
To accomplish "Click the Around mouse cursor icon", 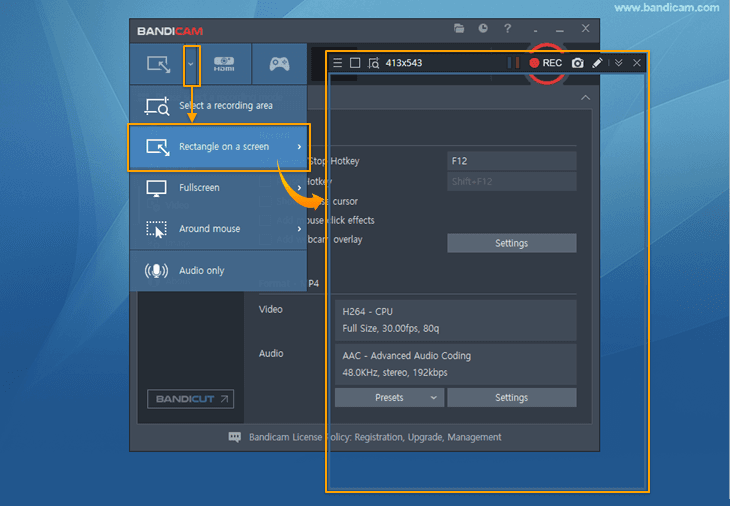I will click(156, 229).
